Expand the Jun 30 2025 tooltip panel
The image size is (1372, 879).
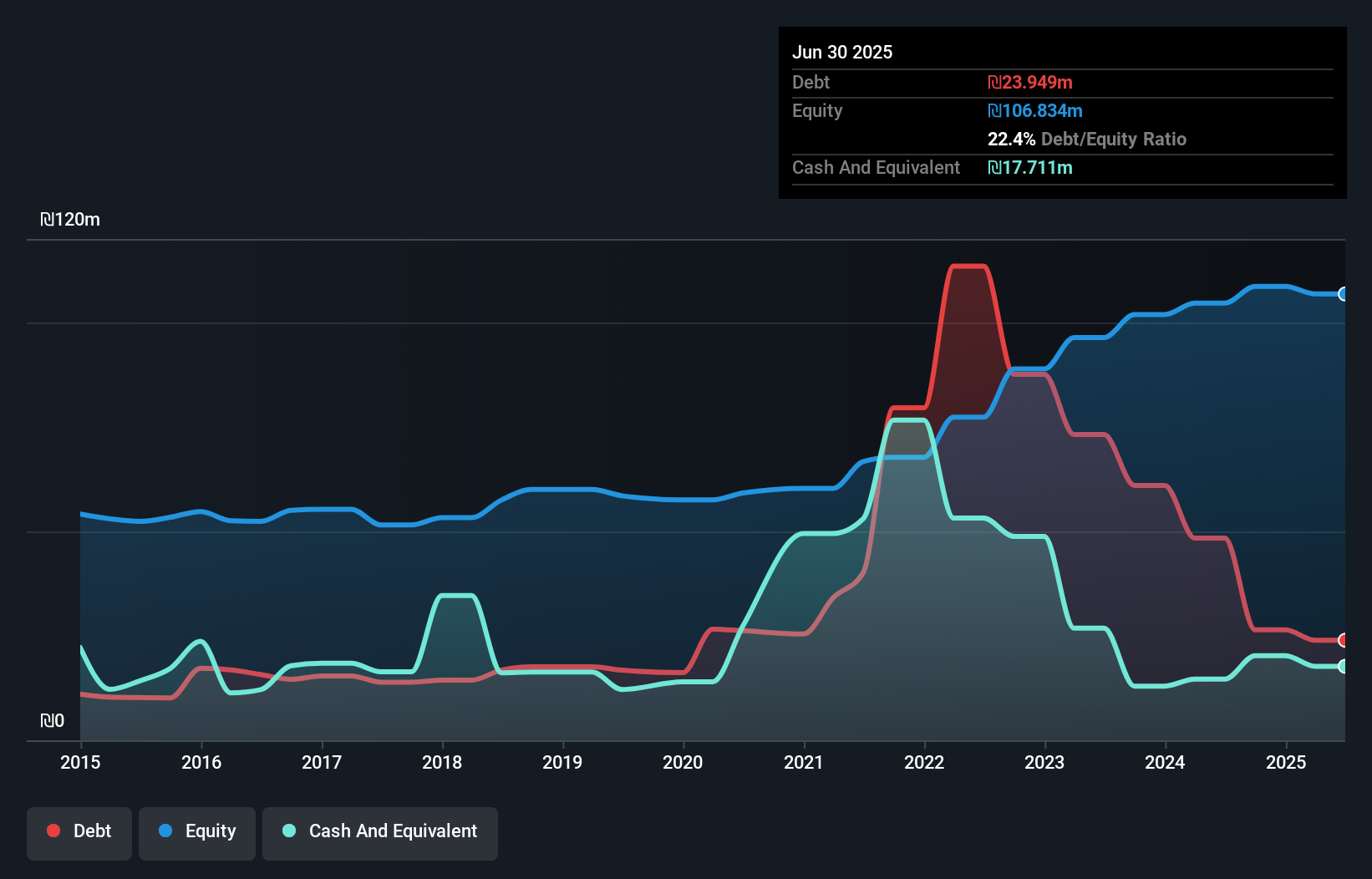842,52
